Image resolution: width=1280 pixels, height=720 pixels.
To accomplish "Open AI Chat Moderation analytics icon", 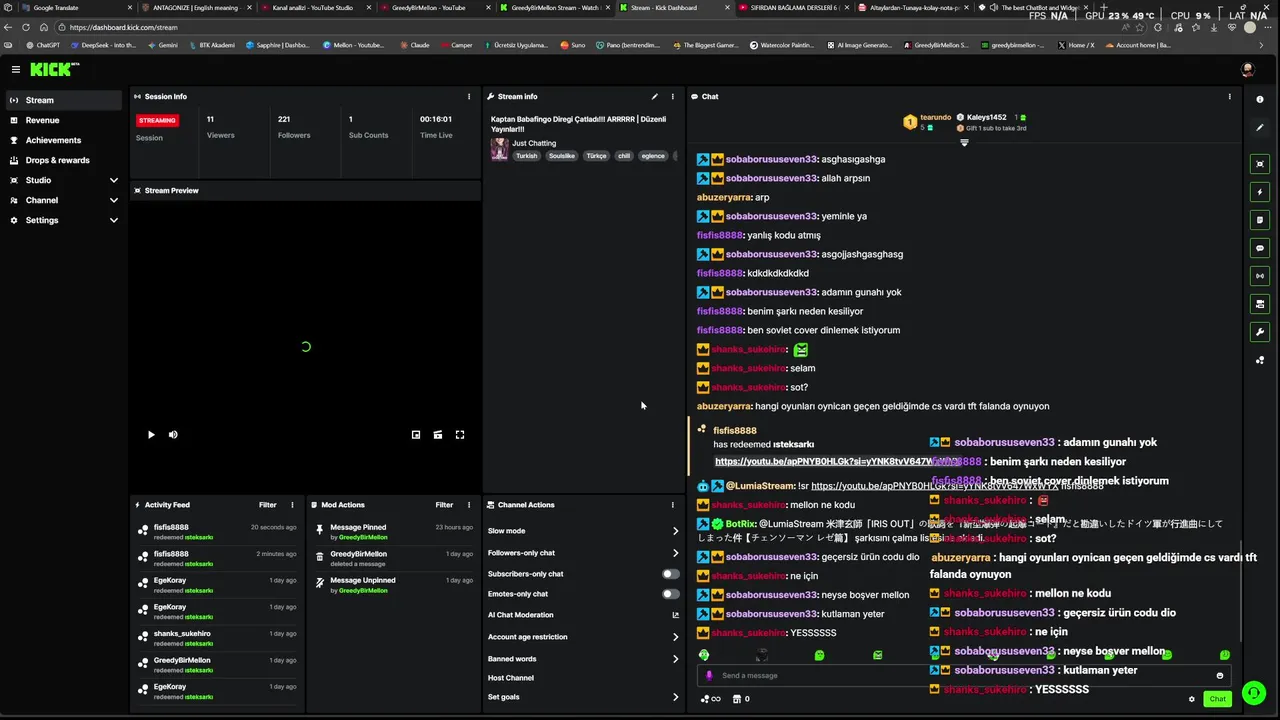I will tap(676, 615).
